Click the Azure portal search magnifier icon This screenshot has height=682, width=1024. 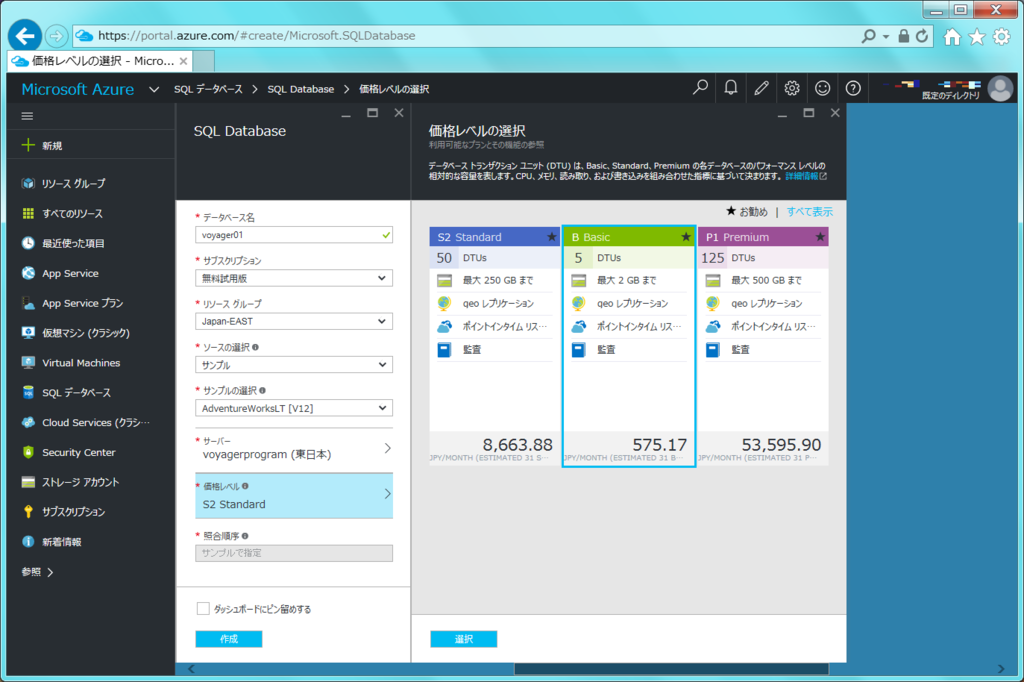(x=700, y=88)
